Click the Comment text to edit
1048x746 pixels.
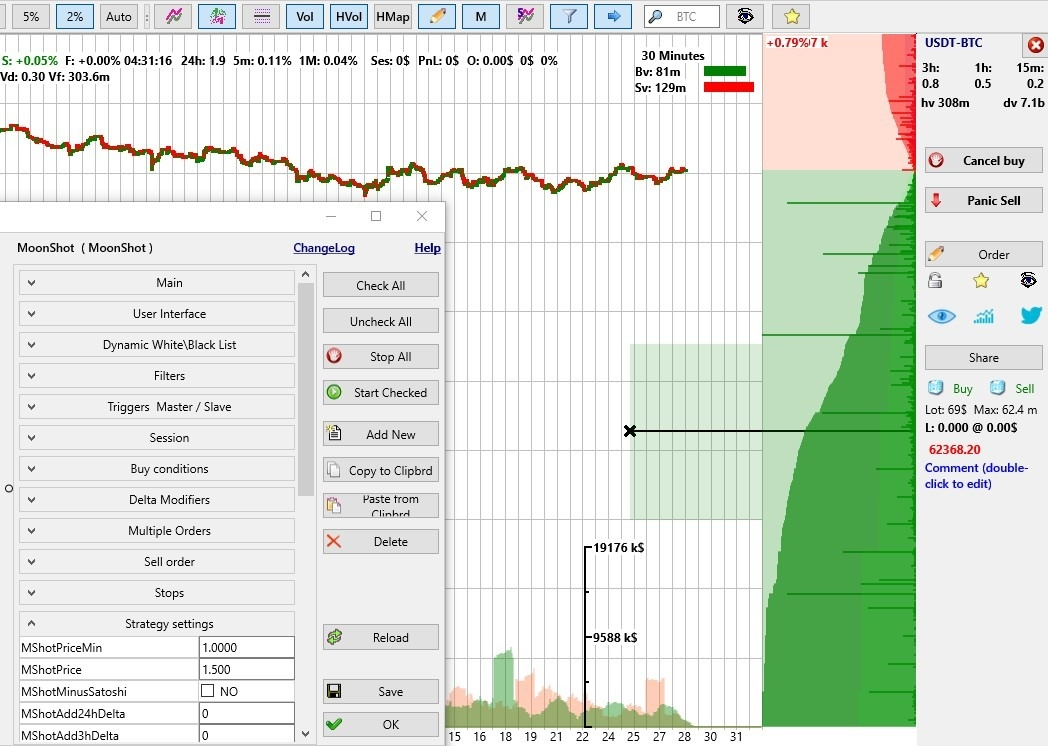[976, 476]
